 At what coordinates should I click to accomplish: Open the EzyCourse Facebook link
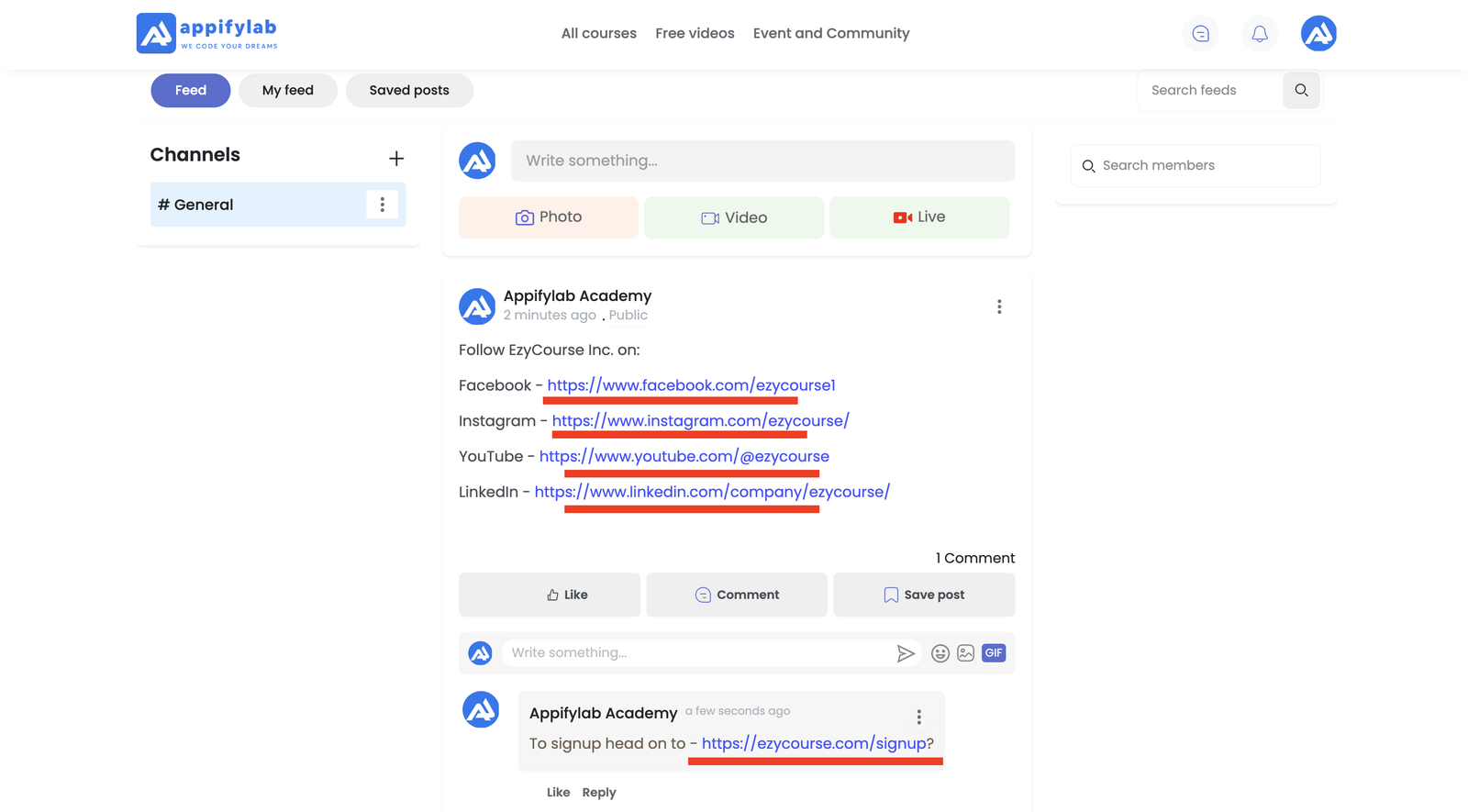(690, 385)
